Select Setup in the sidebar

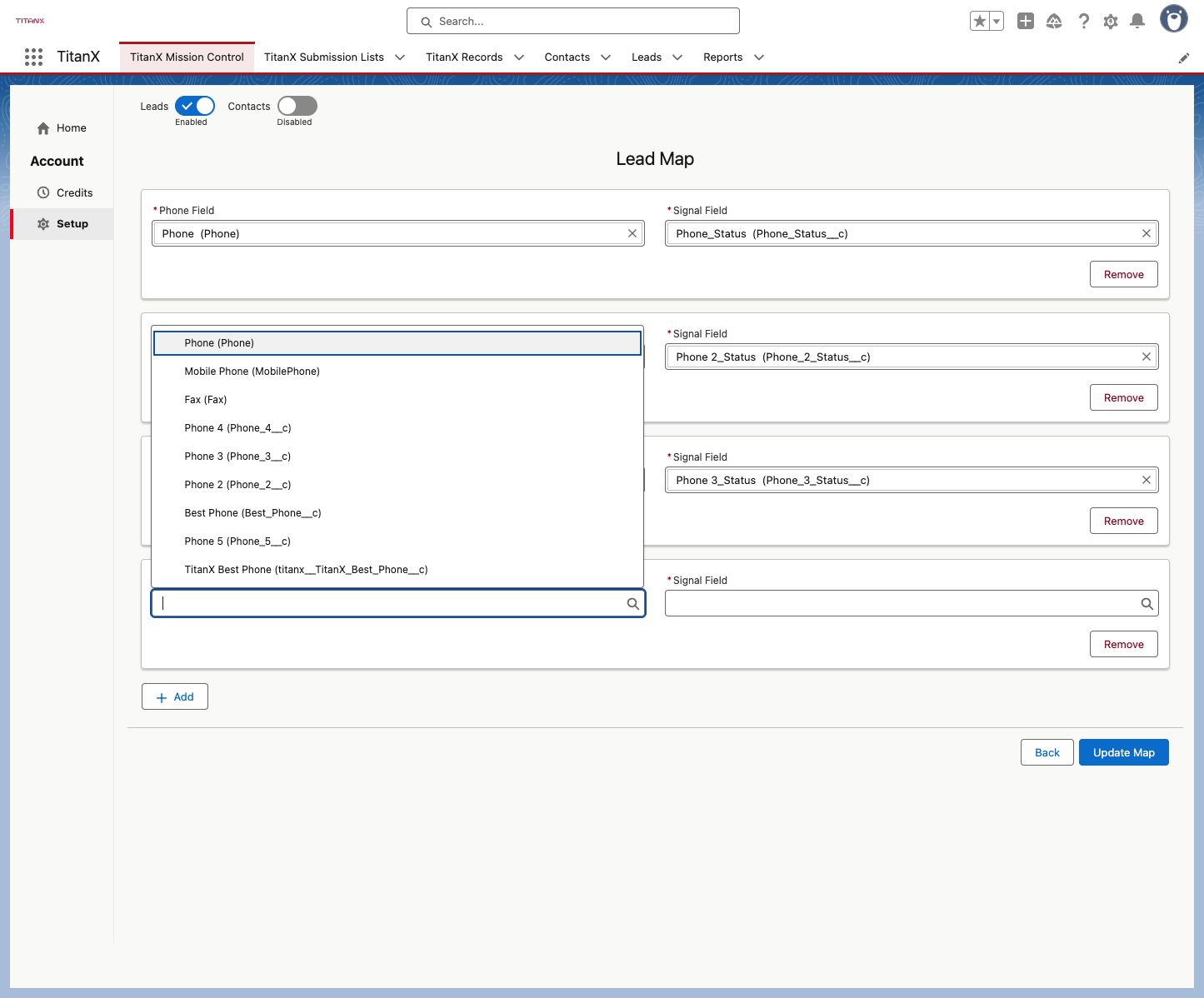click(x=62, y=224)
